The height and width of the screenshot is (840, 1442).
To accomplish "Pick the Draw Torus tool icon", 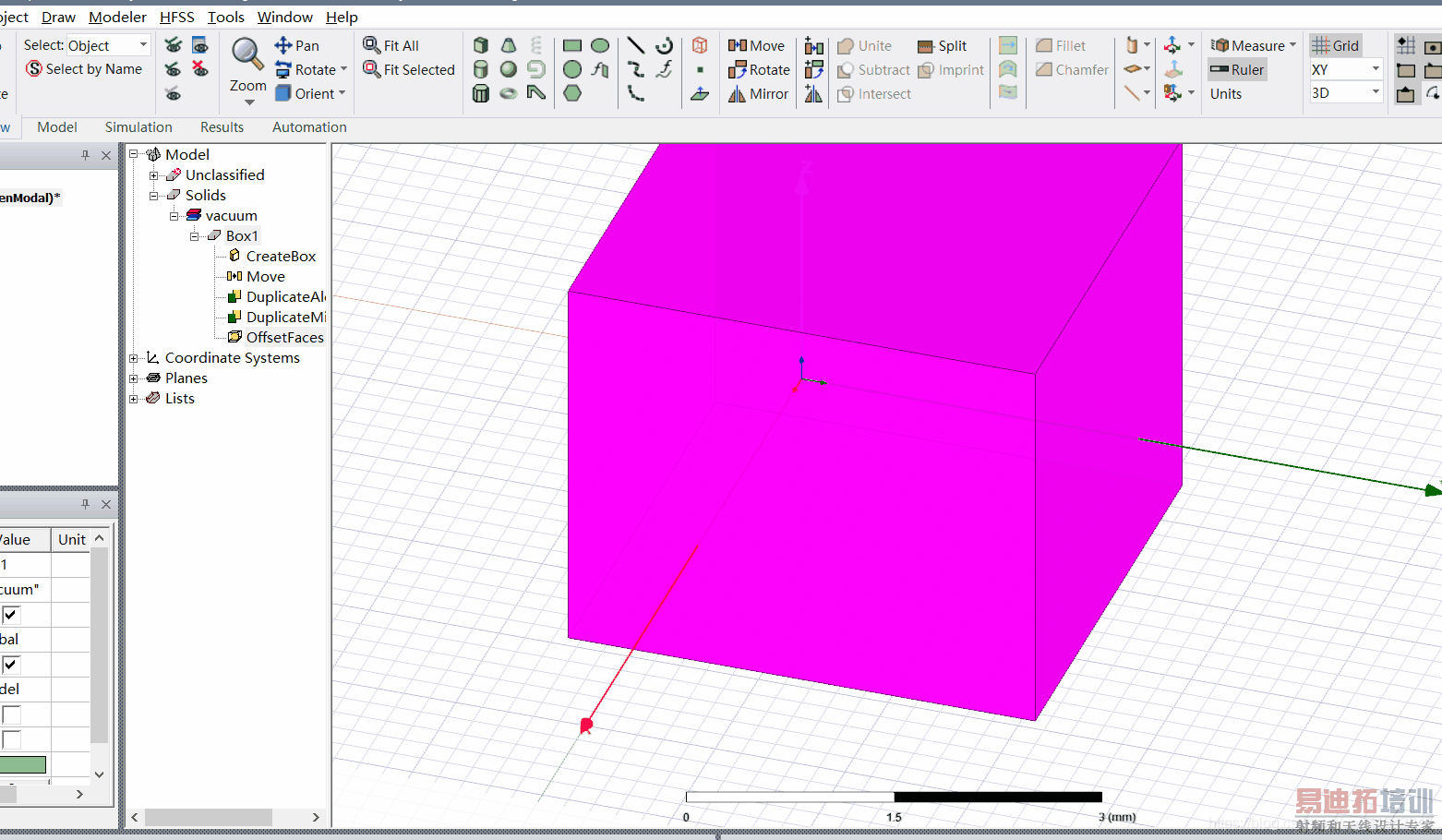I will click(508, 93).
